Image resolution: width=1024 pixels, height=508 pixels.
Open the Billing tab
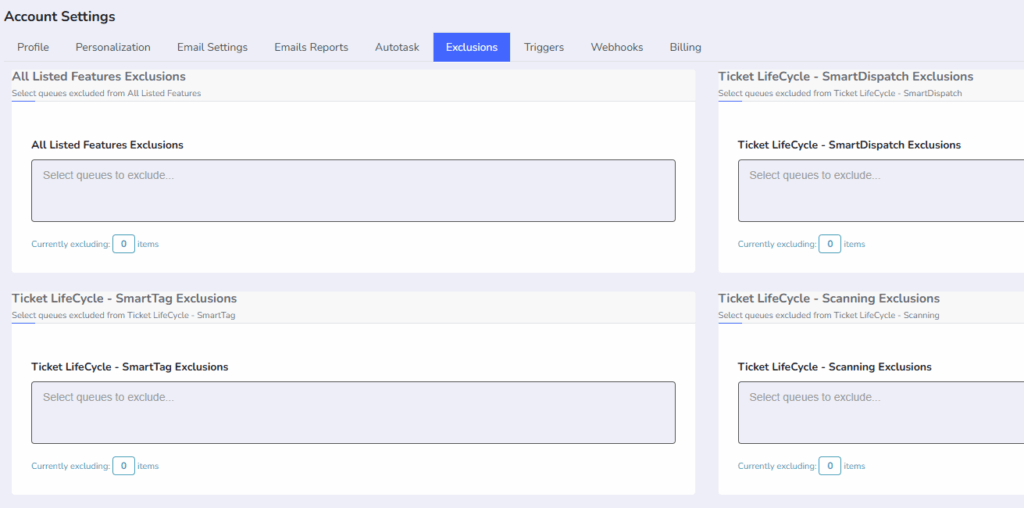pyautogui.click(x=685, y=47)
